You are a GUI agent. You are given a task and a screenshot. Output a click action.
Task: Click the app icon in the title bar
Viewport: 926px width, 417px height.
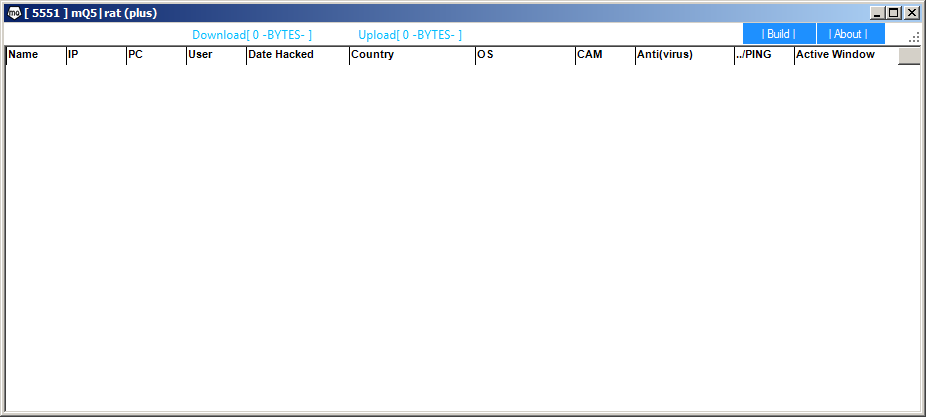coord(14,13)
